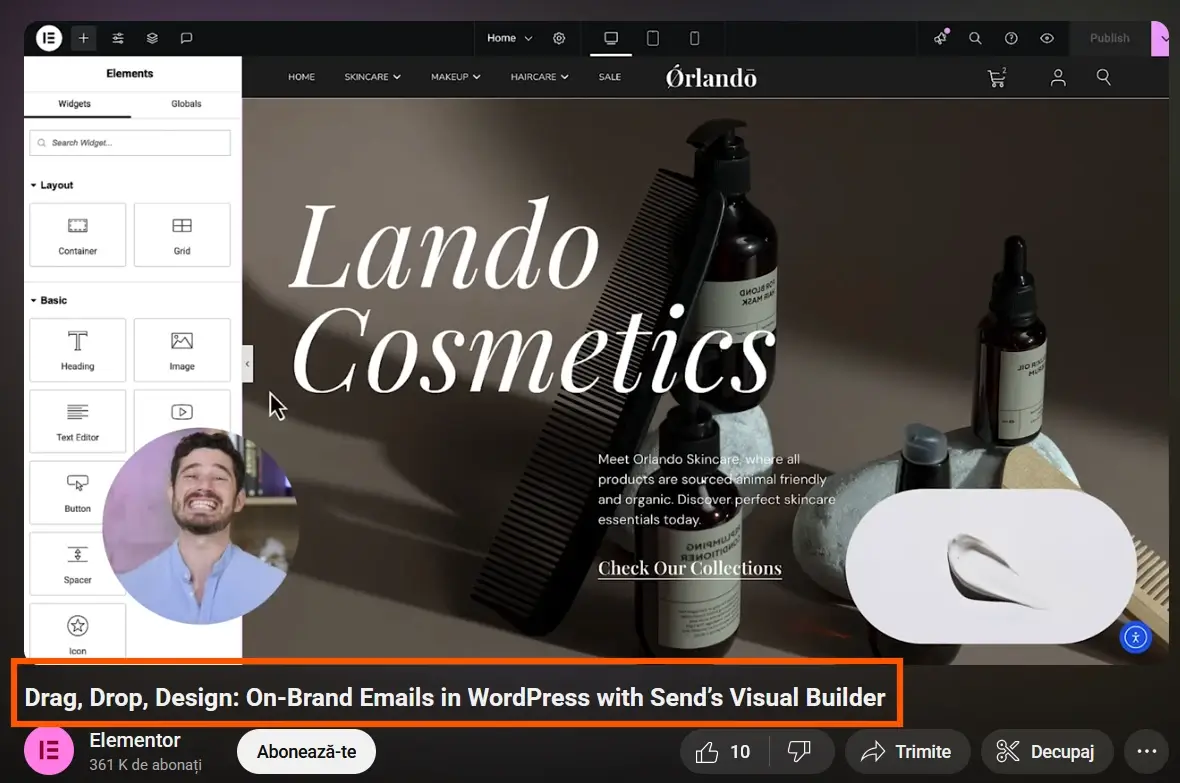Expand the MAKEUP menu

[x=455, y=77]
